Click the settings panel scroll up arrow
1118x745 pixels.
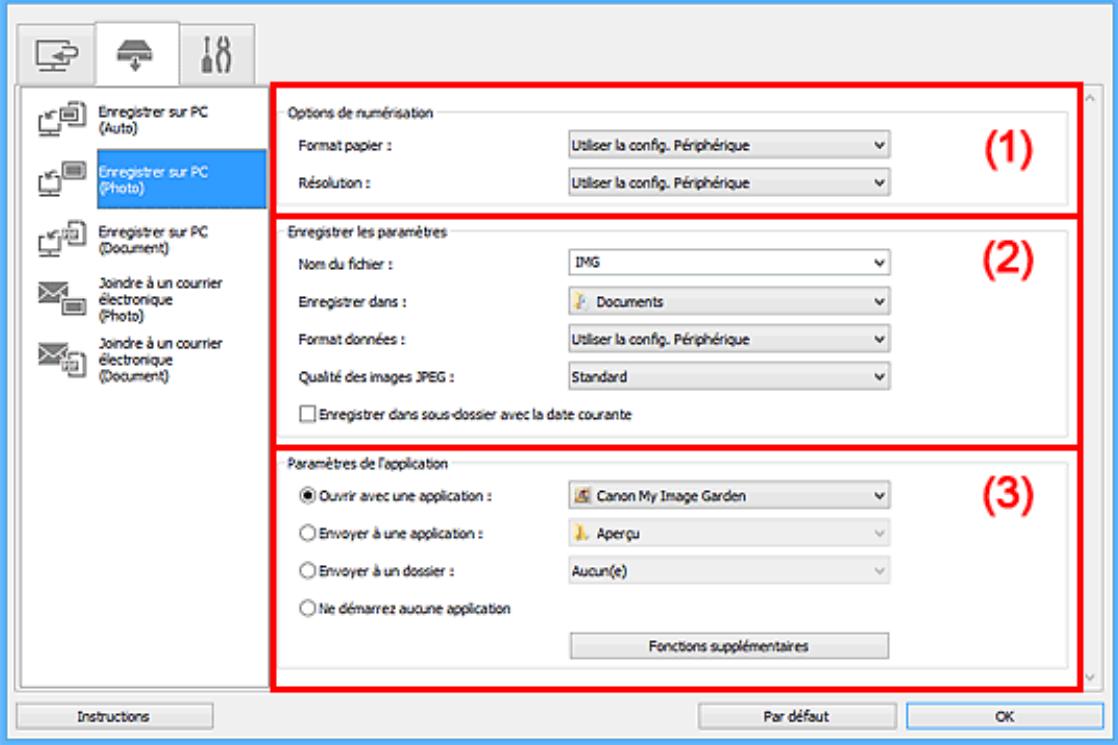1090,98
